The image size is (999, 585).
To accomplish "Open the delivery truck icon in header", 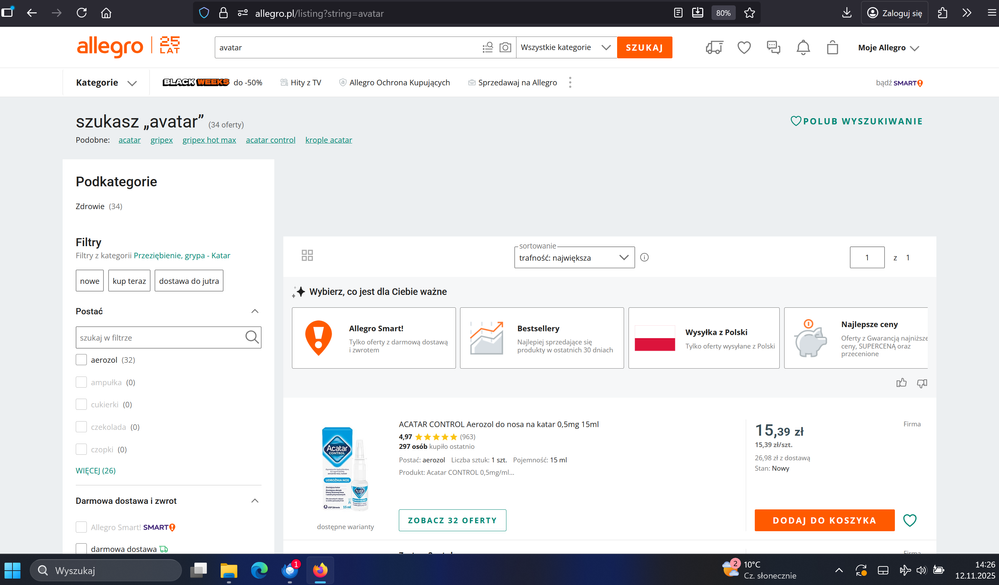I will pos(714,47).
